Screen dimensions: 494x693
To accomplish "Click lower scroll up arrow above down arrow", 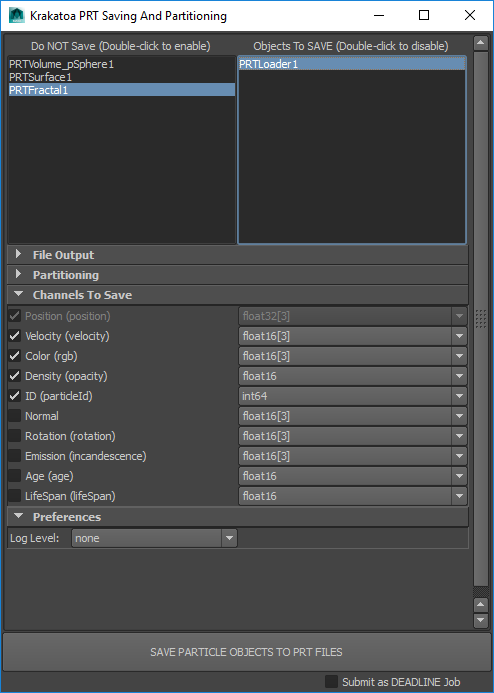I will (480, 605).
